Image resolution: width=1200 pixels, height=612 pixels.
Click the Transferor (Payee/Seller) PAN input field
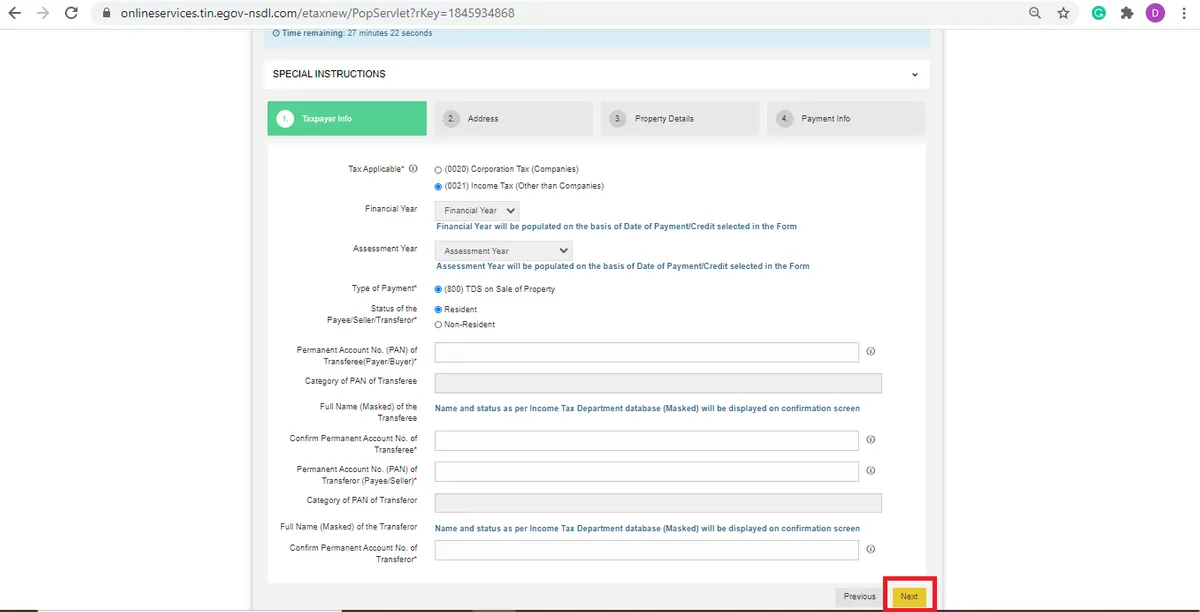tap(646, 471)
